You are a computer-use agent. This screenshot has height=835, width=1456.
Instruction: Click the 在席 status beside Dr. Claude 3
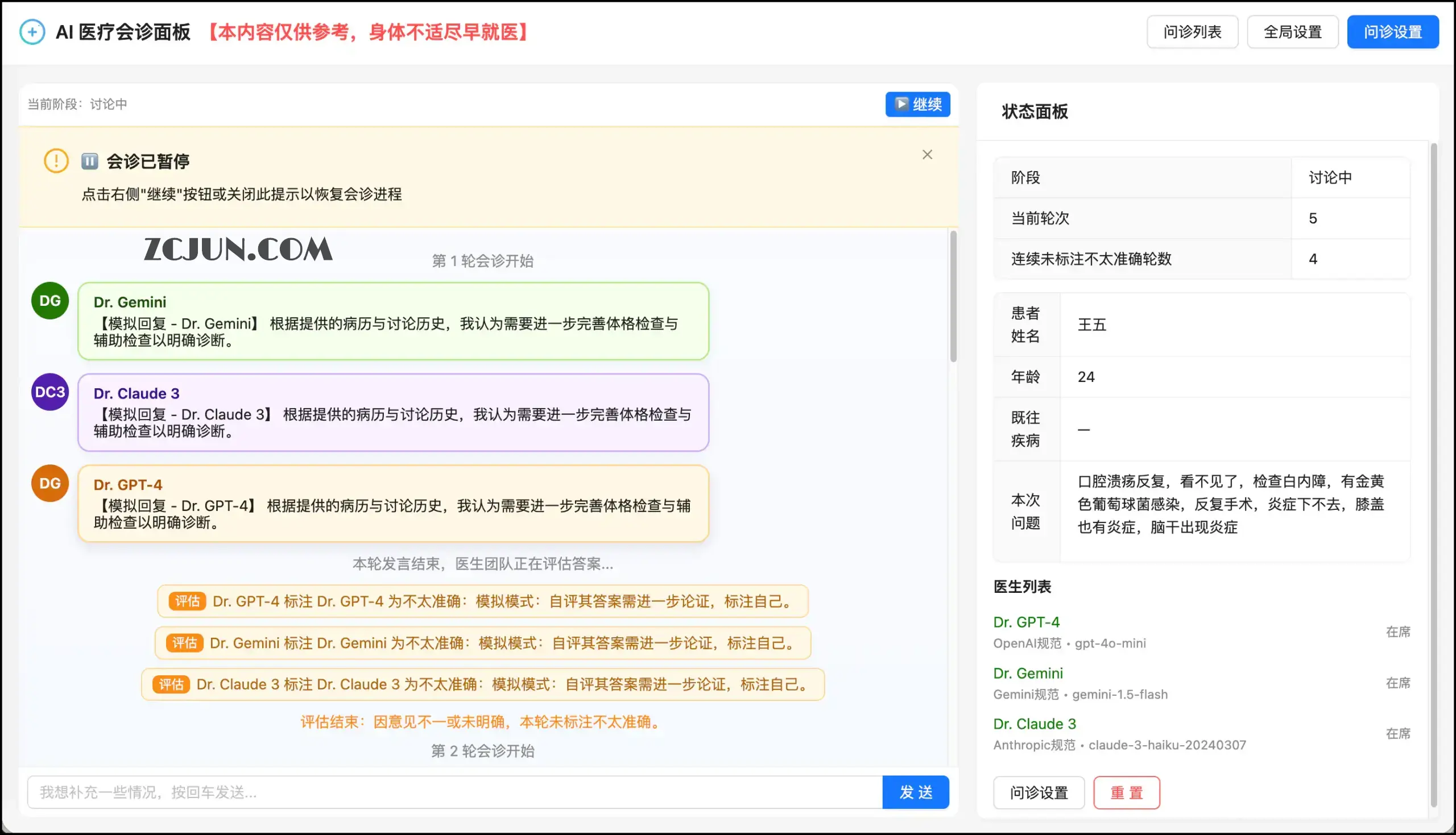[1397, 733]
